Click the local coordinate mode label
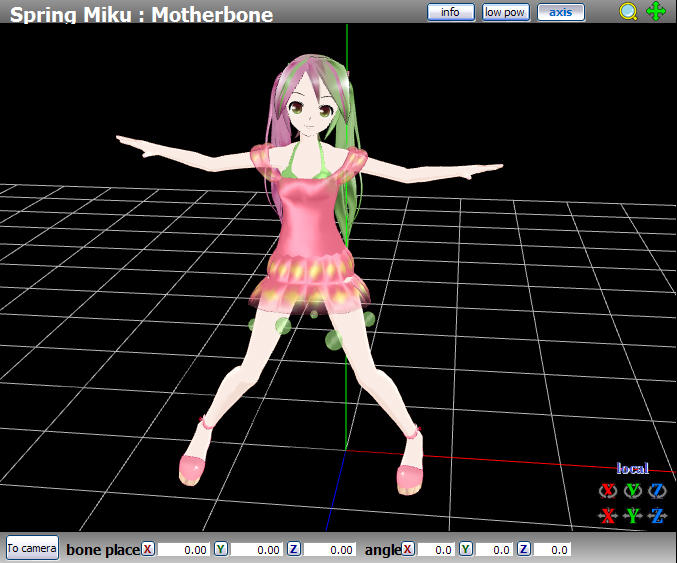This screenshot has height=563, width=677. coord(633,468)
